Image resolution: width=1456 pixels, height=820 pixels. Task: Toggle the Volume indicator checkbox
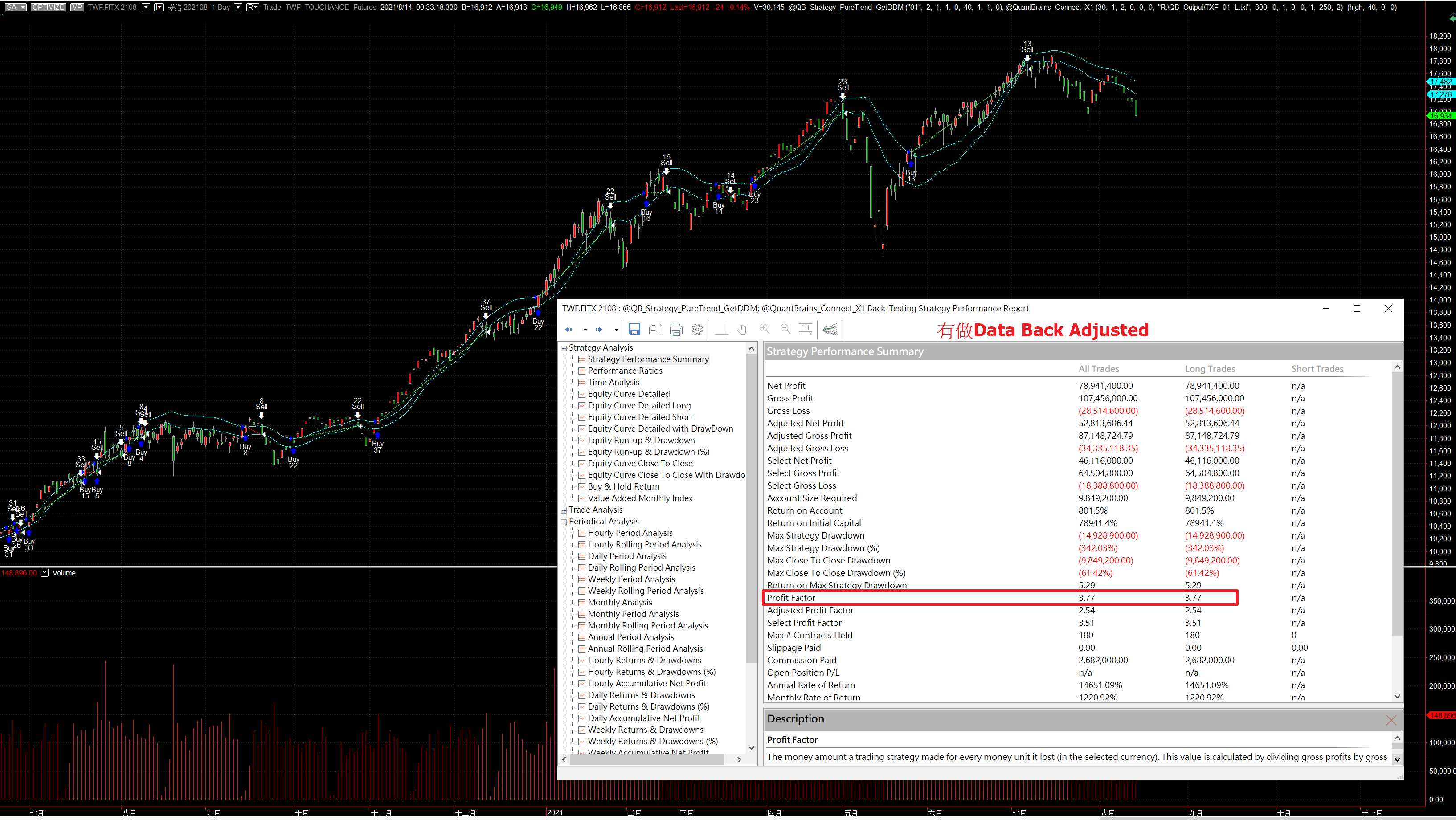point(45,573)
